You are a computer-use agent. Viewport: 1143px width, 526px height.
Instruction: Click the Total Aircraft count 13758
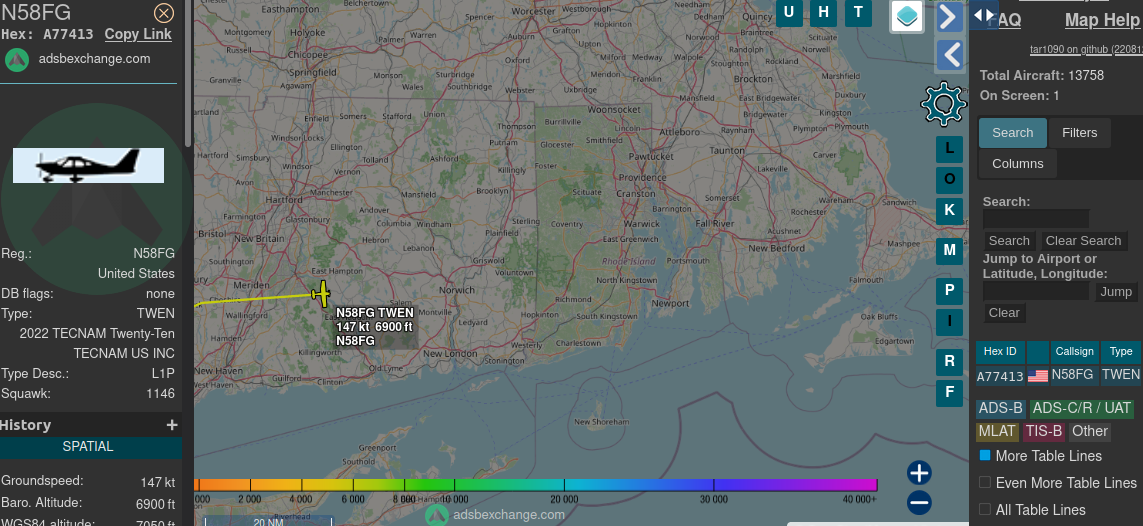(1085, 76)
